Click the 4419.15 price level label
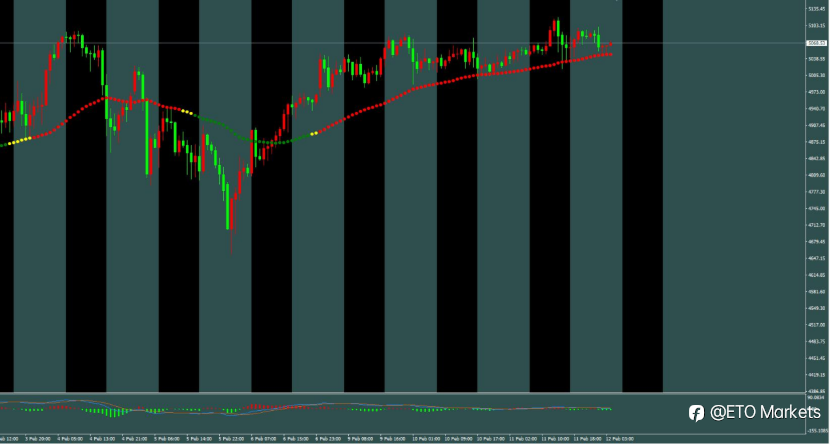The image size is (831, 444). (x=817, y=375)
